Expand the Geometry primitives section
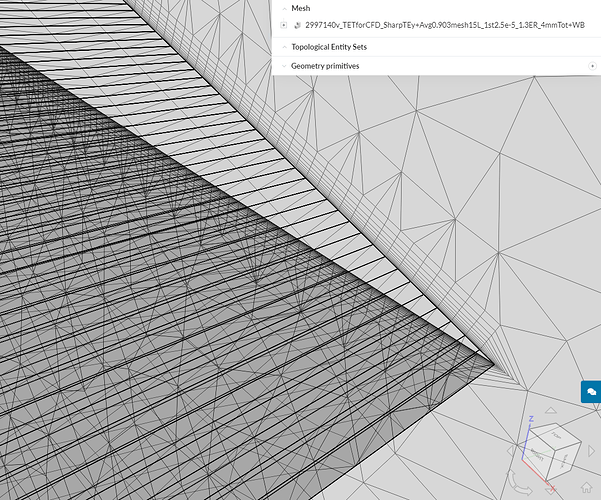601x500 pixels. pos(284,66)
